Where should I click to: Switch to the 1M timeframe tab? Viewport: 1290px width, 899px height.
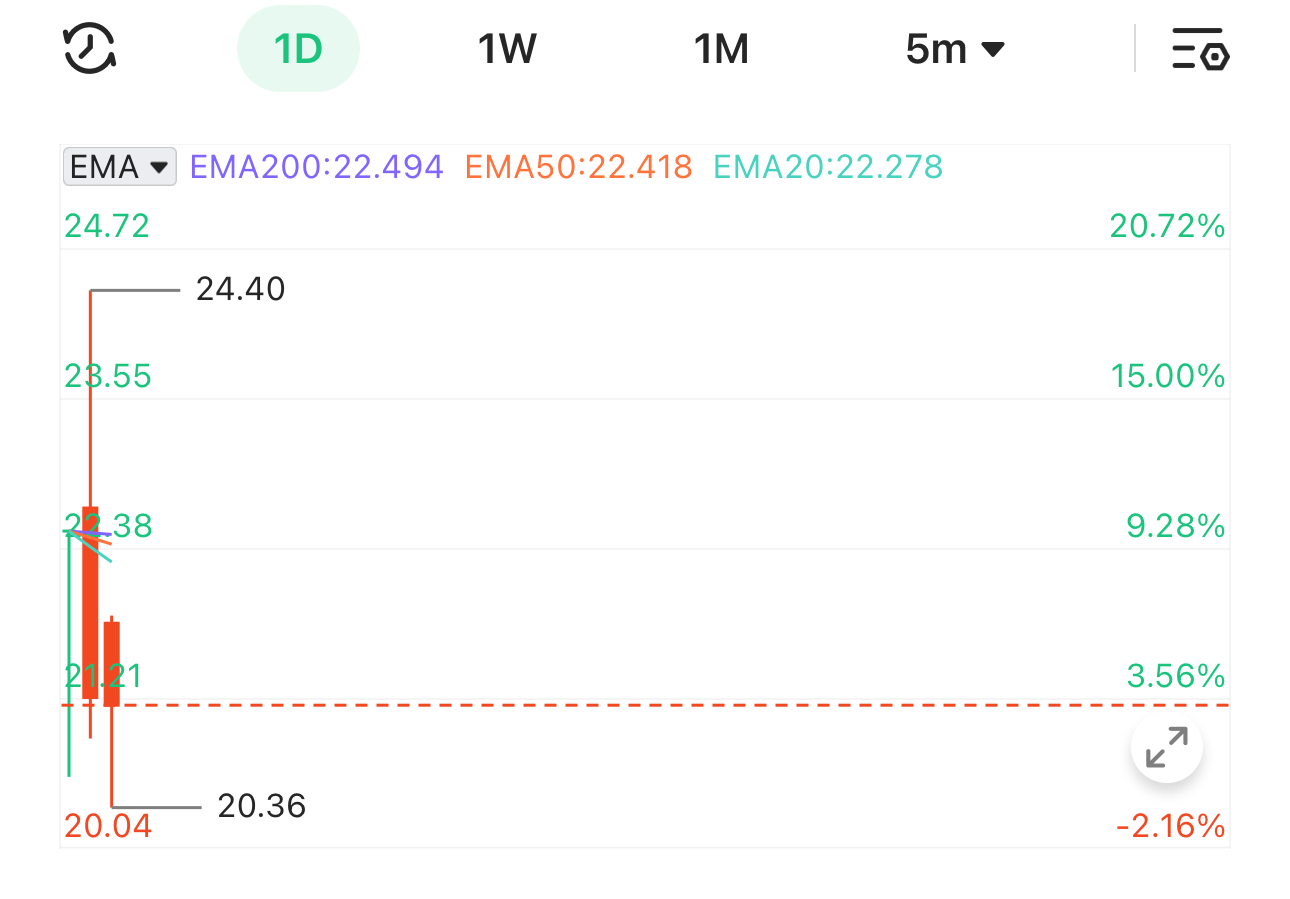coord(721,49)
